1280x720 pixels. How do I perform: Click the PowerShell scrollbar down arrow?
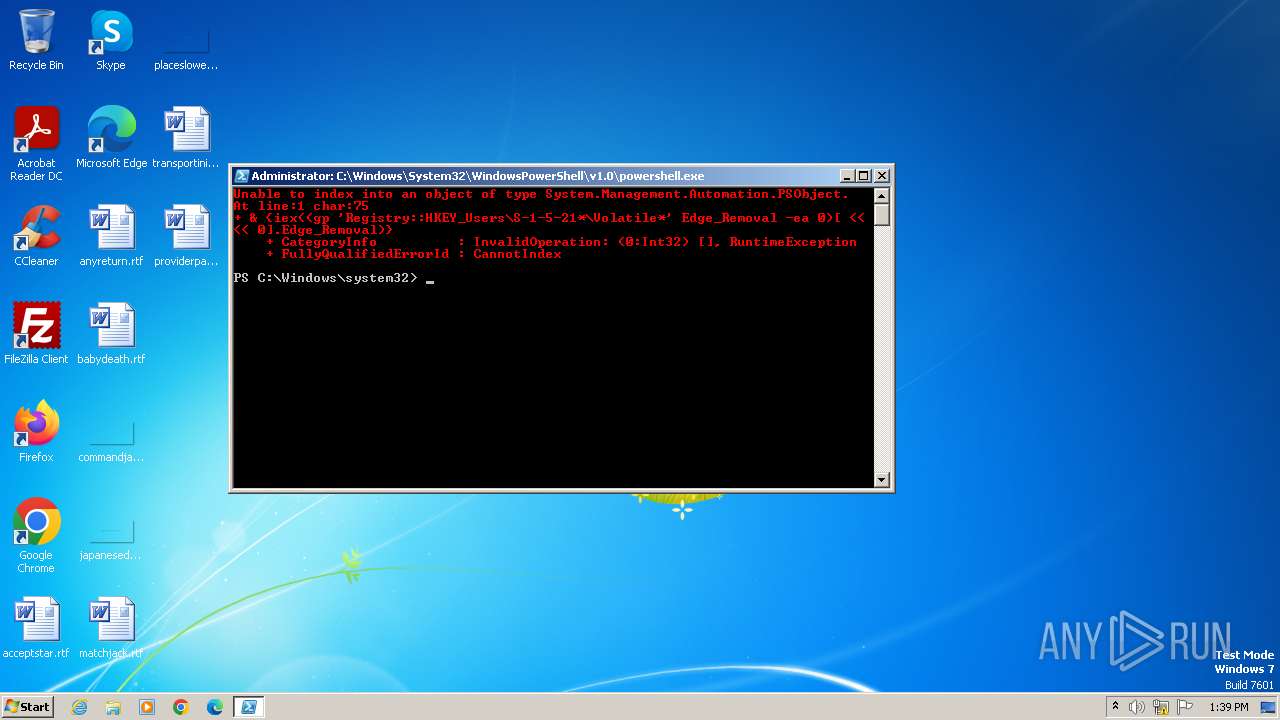[x=881, y=480]
